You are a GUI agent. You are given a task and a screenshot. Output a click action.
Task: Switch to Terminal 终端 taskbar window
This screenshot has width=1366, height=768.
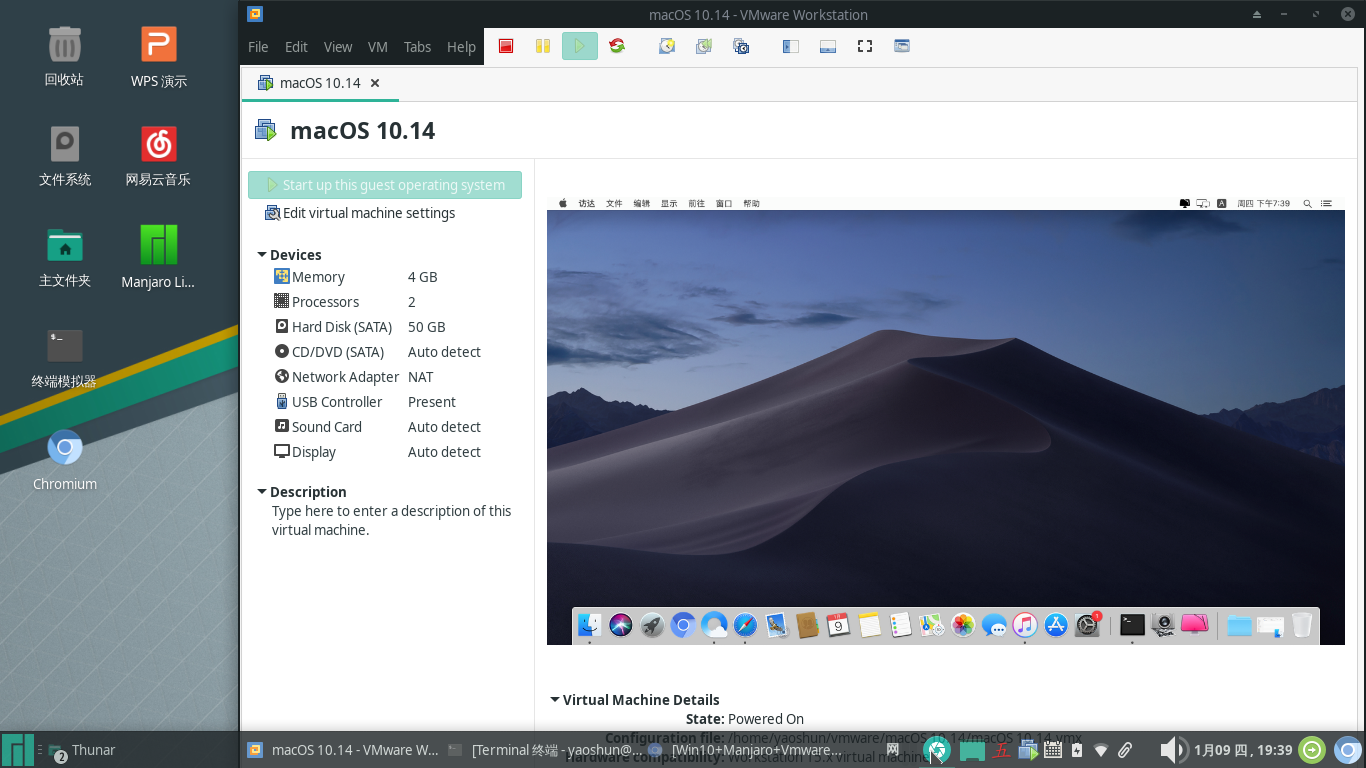click(x=545, y=750)
